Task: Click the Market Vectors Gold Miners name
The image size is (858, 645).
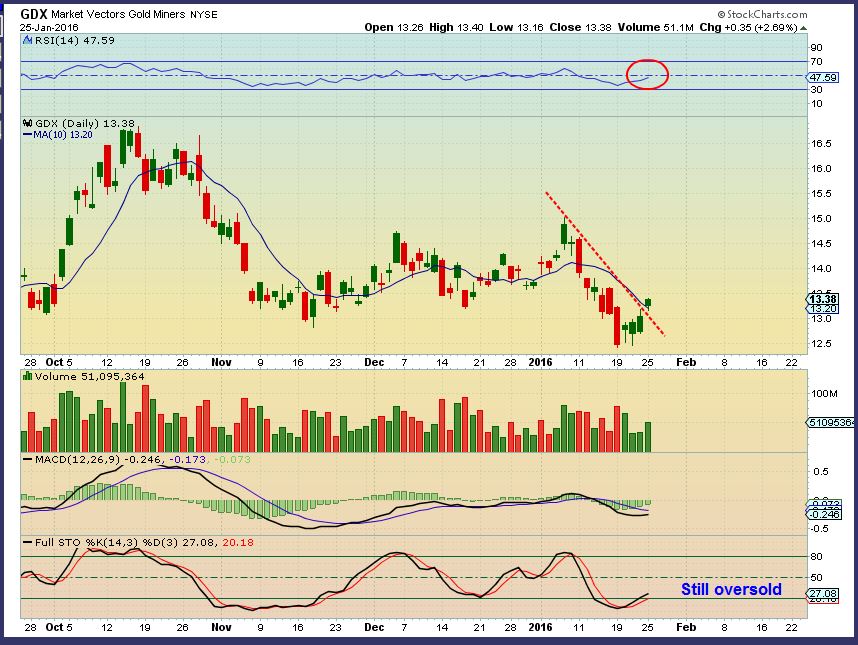Action: [118, 14]
